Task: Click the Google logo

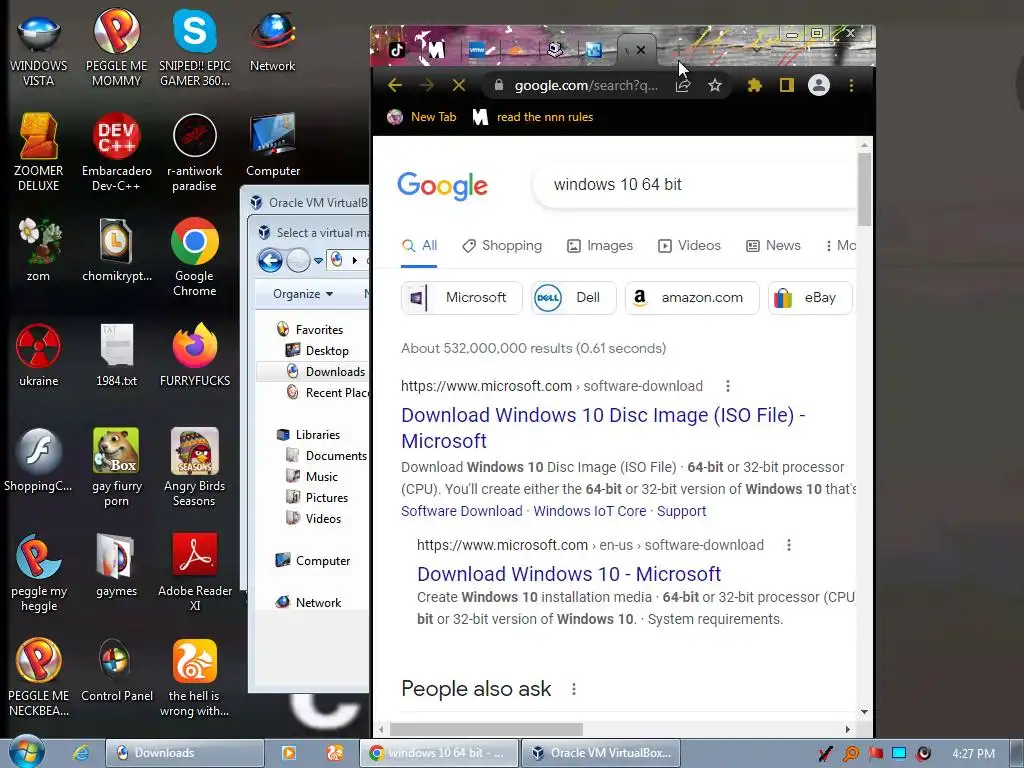Action: click(x=442, y=186)
